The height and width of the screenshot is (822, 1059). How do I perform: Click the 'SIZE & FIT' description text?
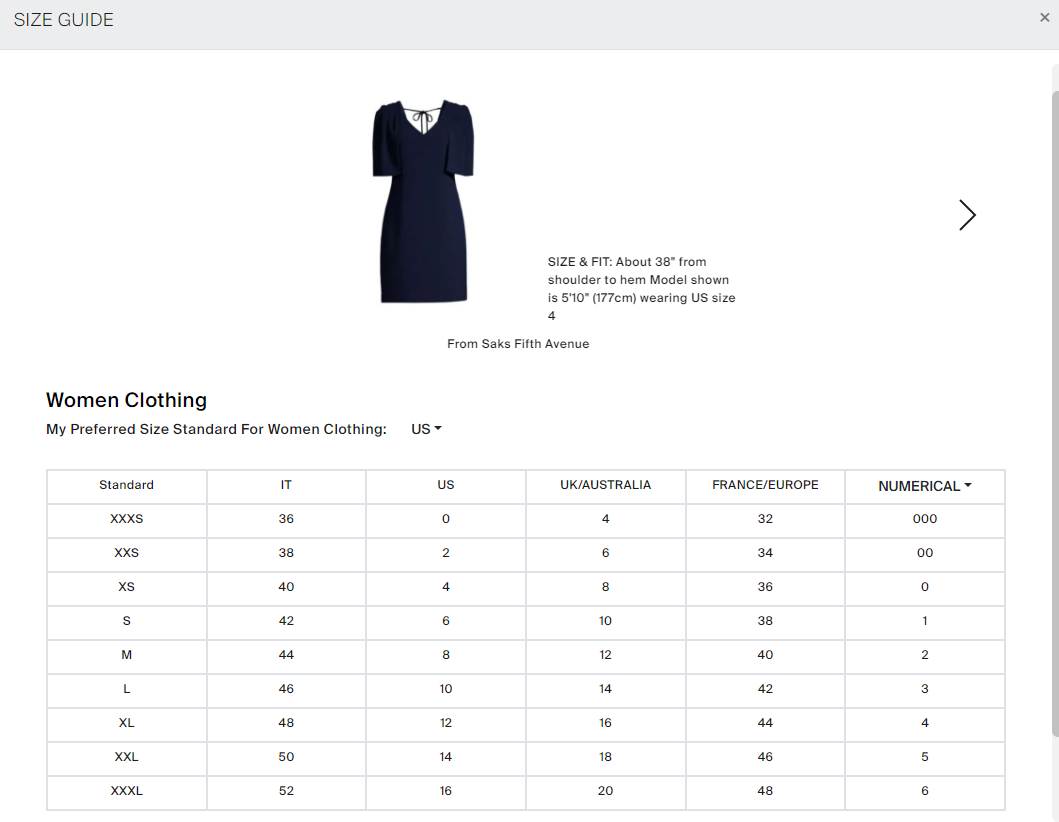(x=642, y=288)
